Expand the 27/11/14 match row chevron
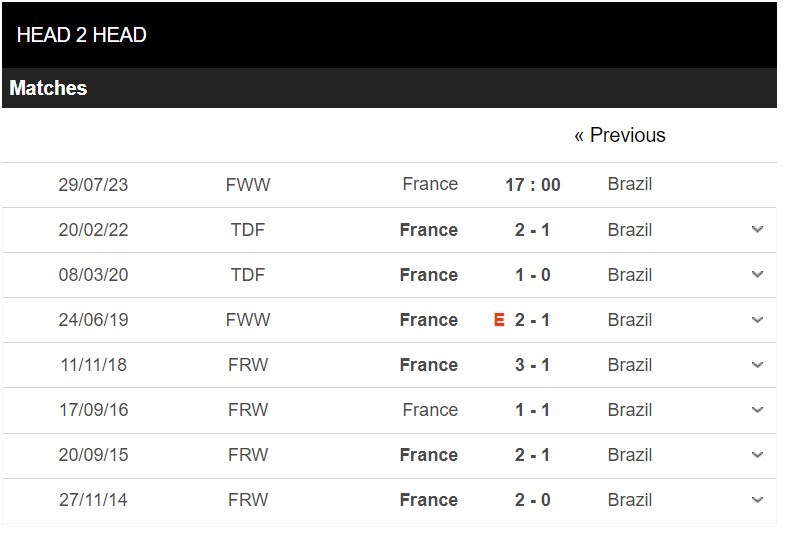 [757, 499]
